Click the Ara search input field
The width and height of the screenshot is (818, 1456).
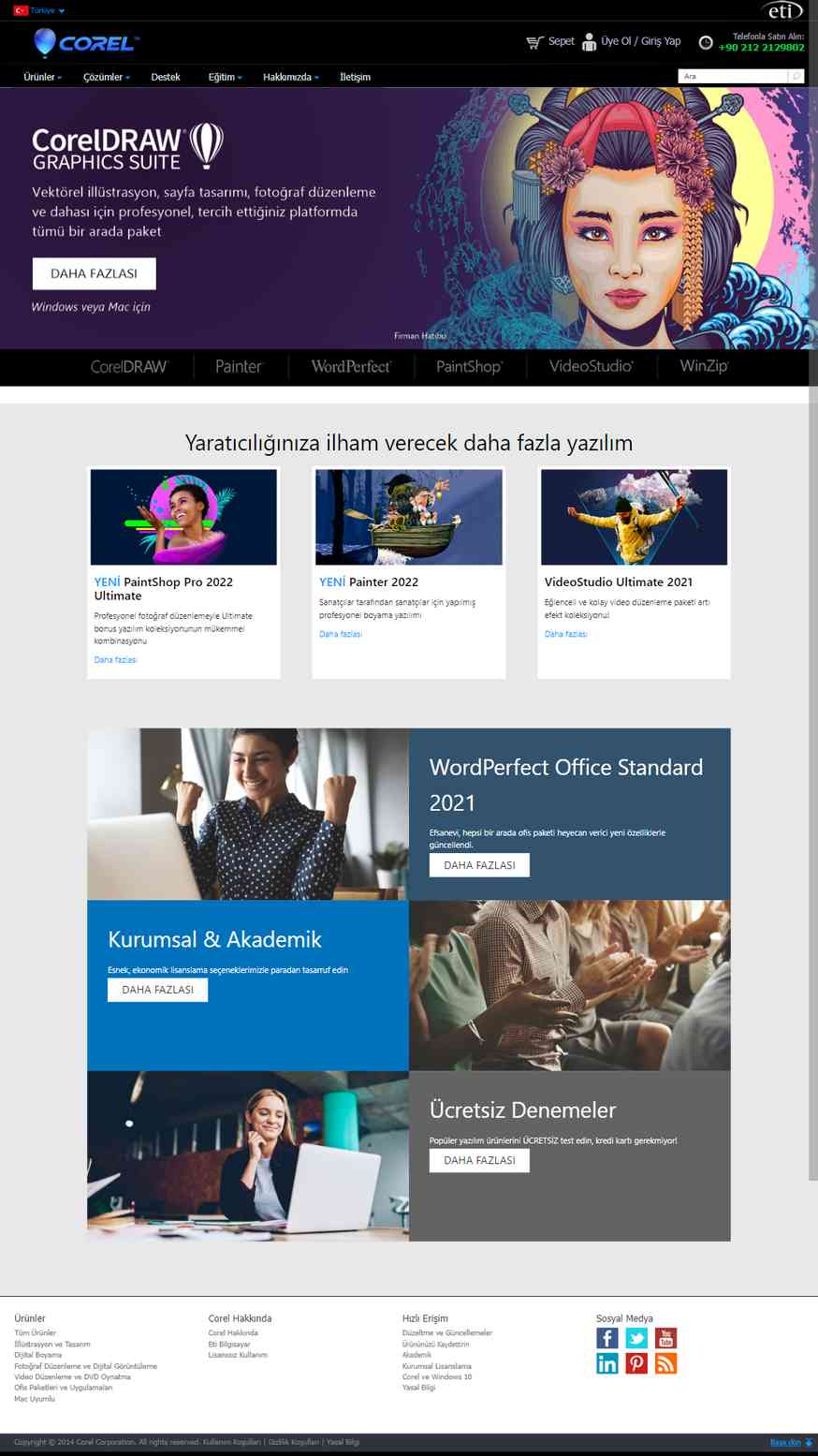[x=733, y=76]
